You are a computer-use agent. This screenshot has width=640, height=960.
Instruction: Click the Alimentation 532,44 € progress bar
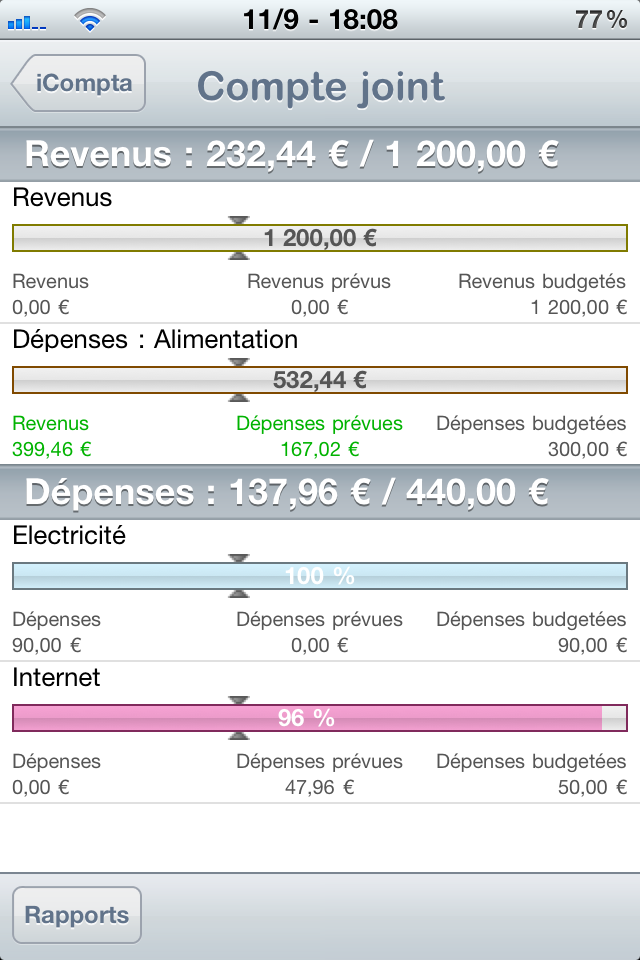click(320, 380)
